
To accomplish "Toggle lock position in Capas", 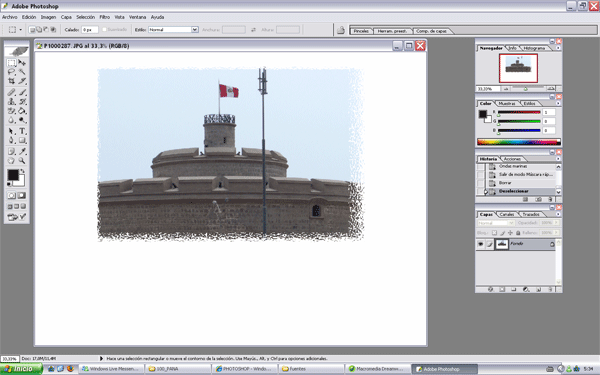I will point(510,233).
